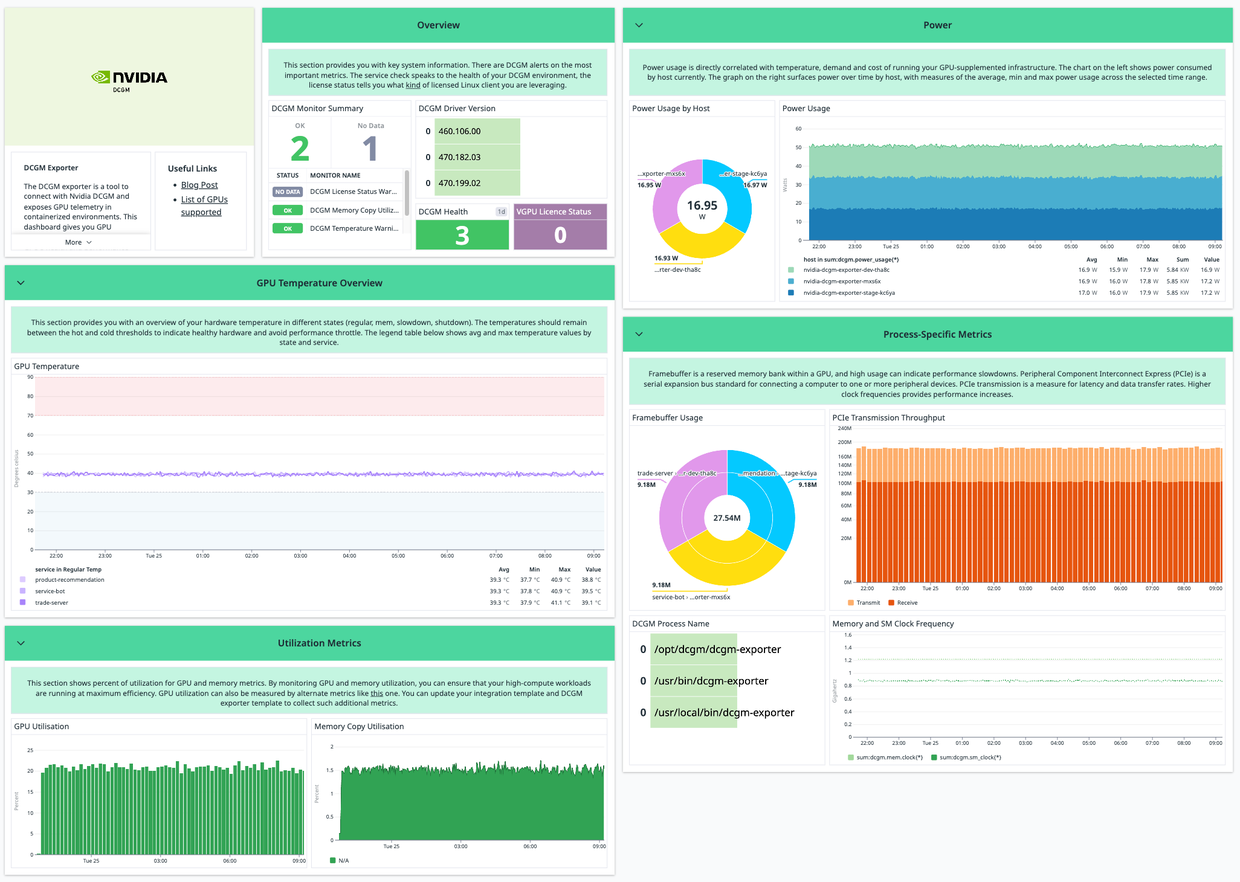Collapse the Utilization Metrics section chevron
The image size is (1240, 882).
coord(21,643)
